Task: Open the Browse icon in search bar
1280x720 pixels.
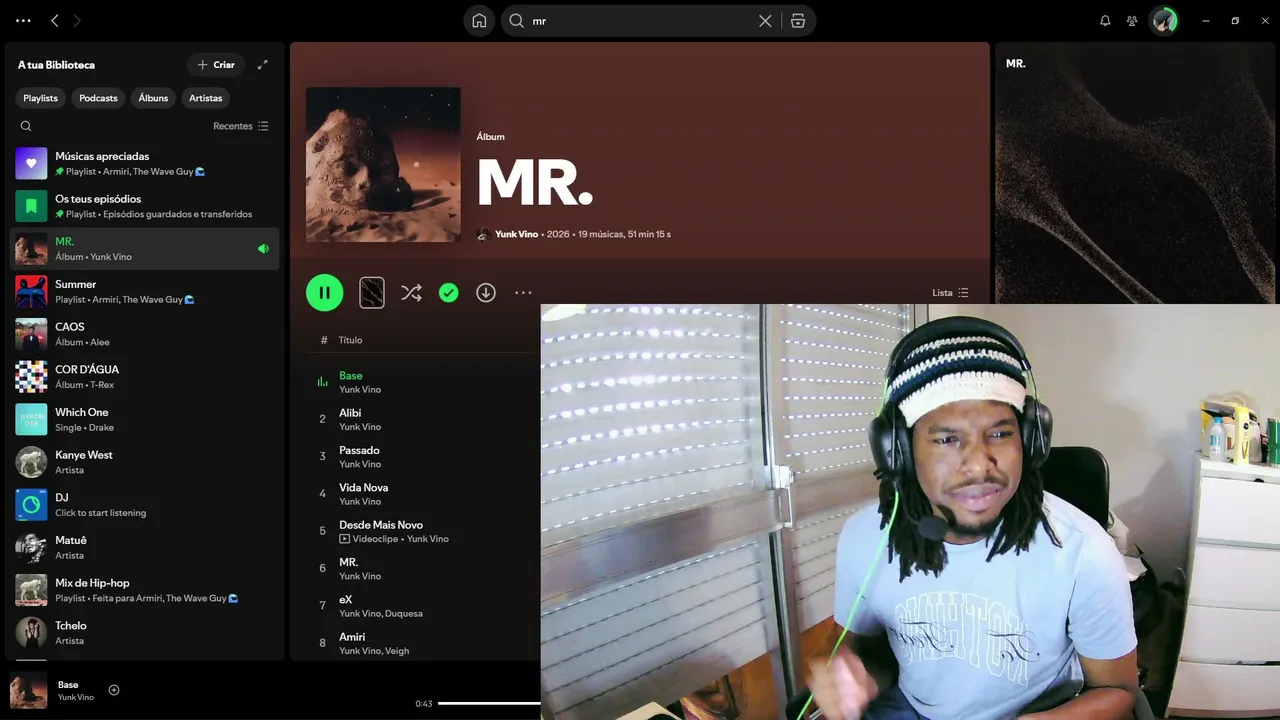Action: 798,21
